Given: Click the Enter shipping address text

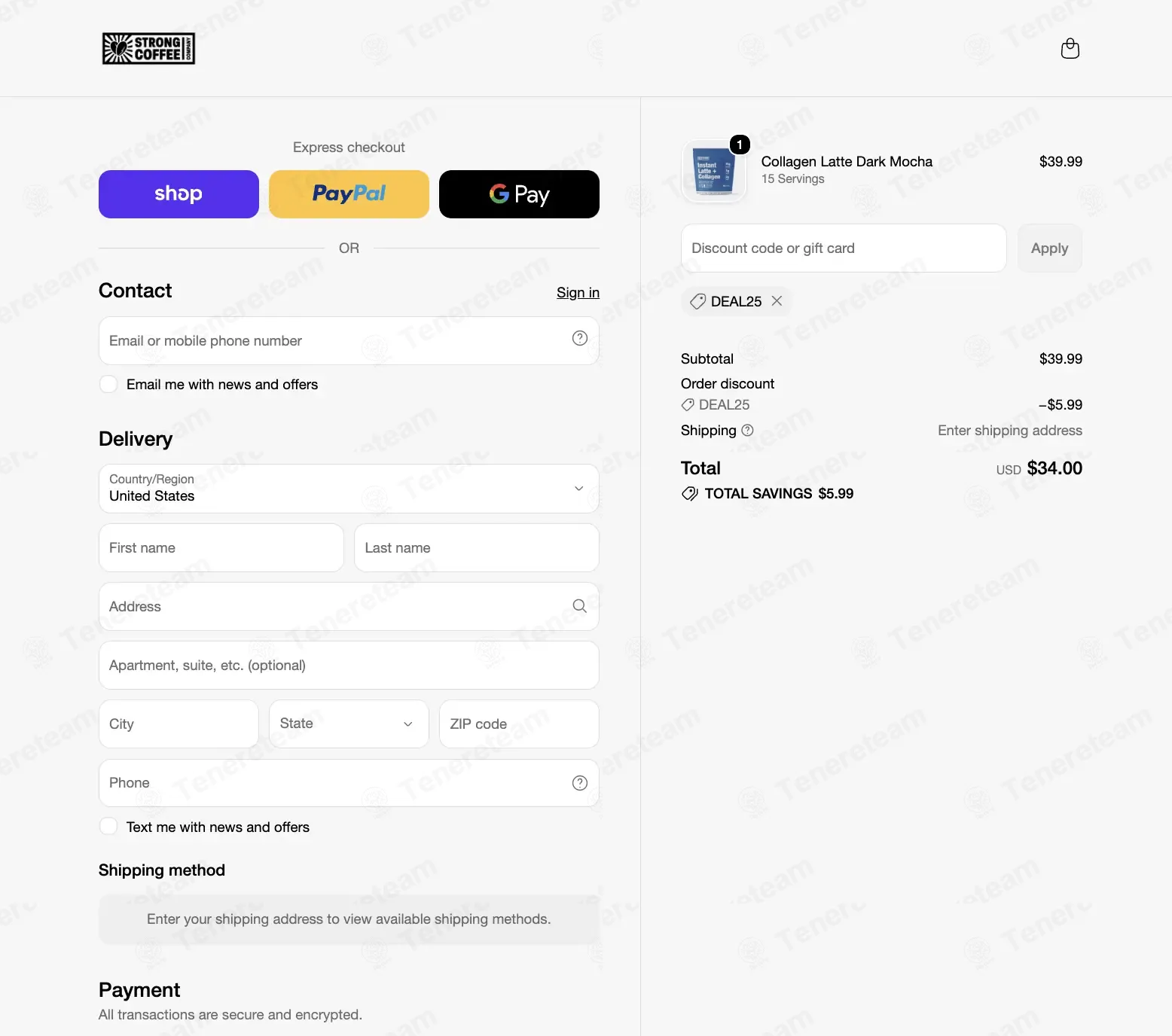Looking at the screenshot, I should pyautogui.click(x=1010, y=431).
